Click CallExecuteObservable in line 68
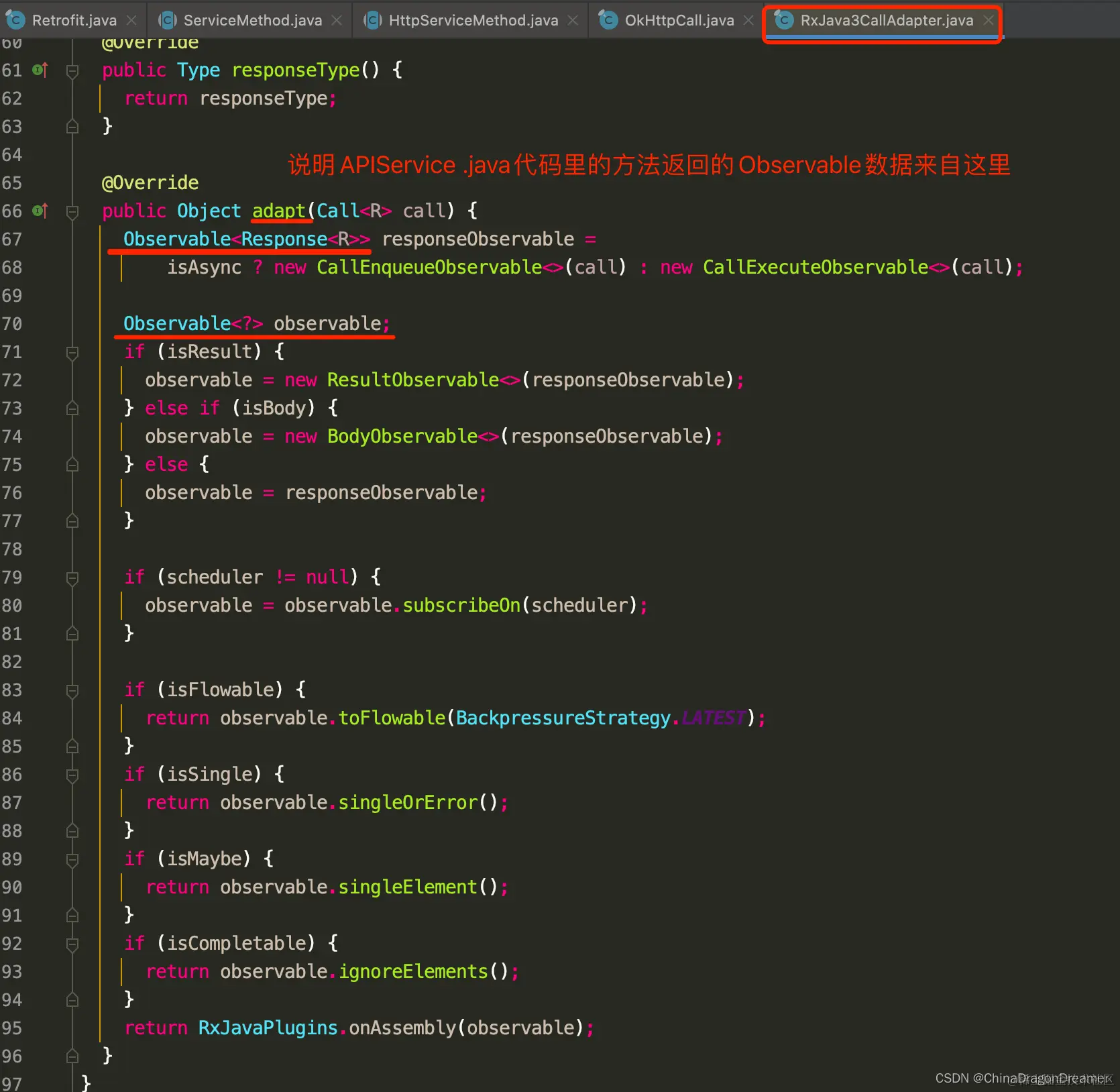The image size is (1120, 1092). pyautogui.click(x=816, y=267)
